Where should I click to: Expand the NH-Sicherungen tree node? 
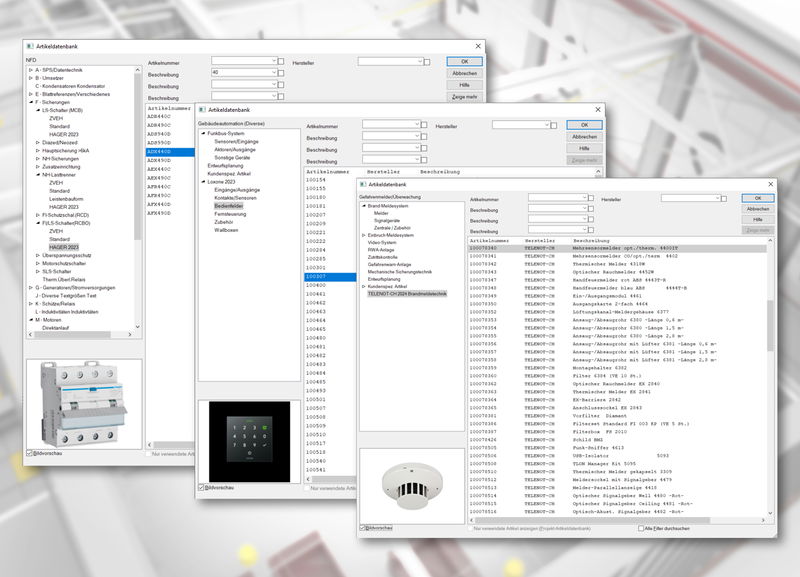(39, 157)
